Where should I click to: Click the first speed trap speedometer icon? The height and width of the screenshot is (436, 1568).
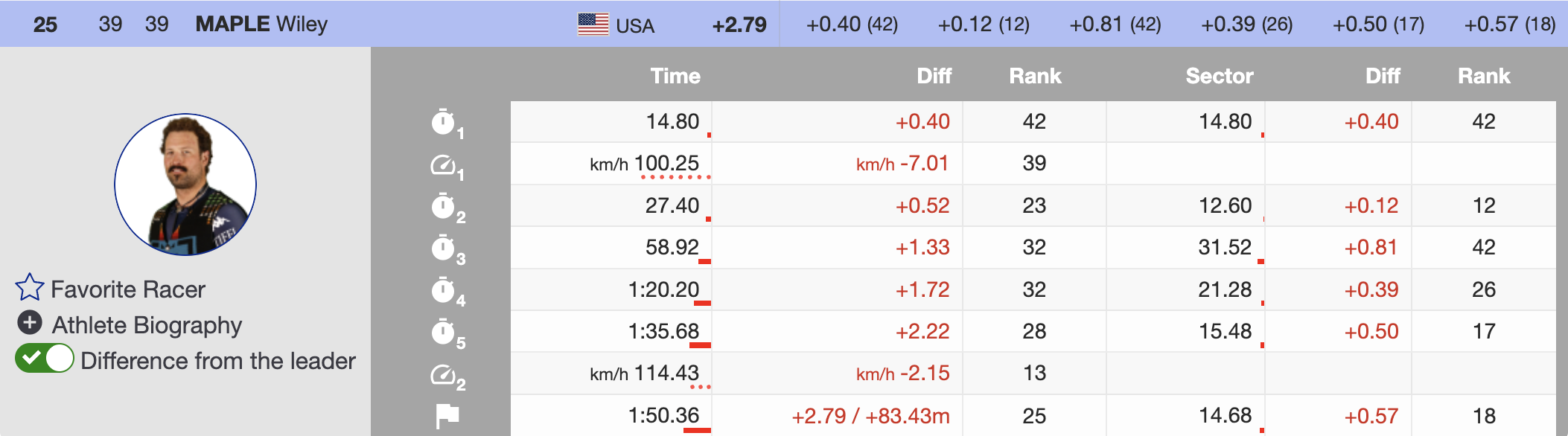point(444,164)
